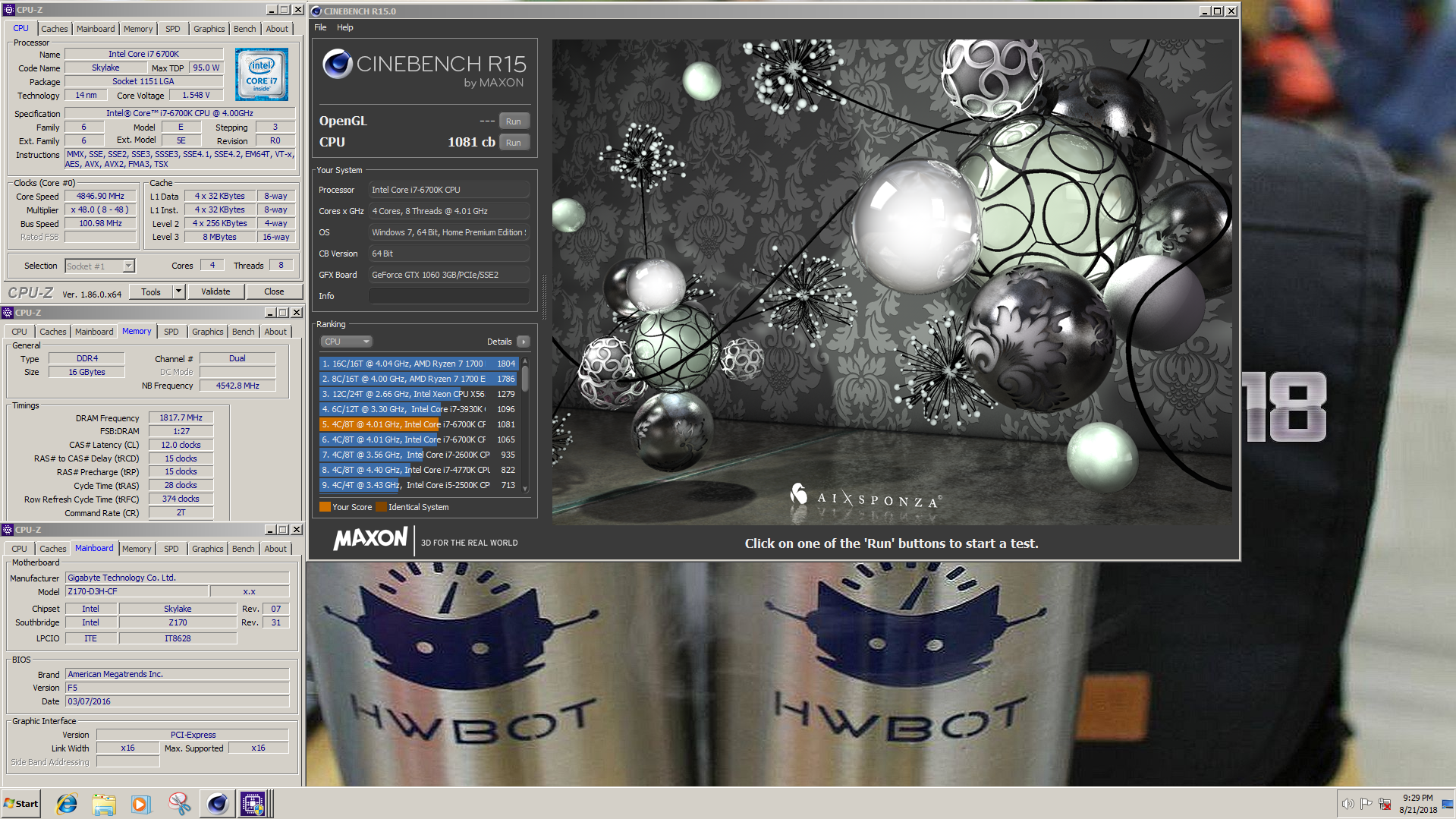Select ranking row 6 scoring 1065
Screen dimensions: 1456x819
click(418, 439)
